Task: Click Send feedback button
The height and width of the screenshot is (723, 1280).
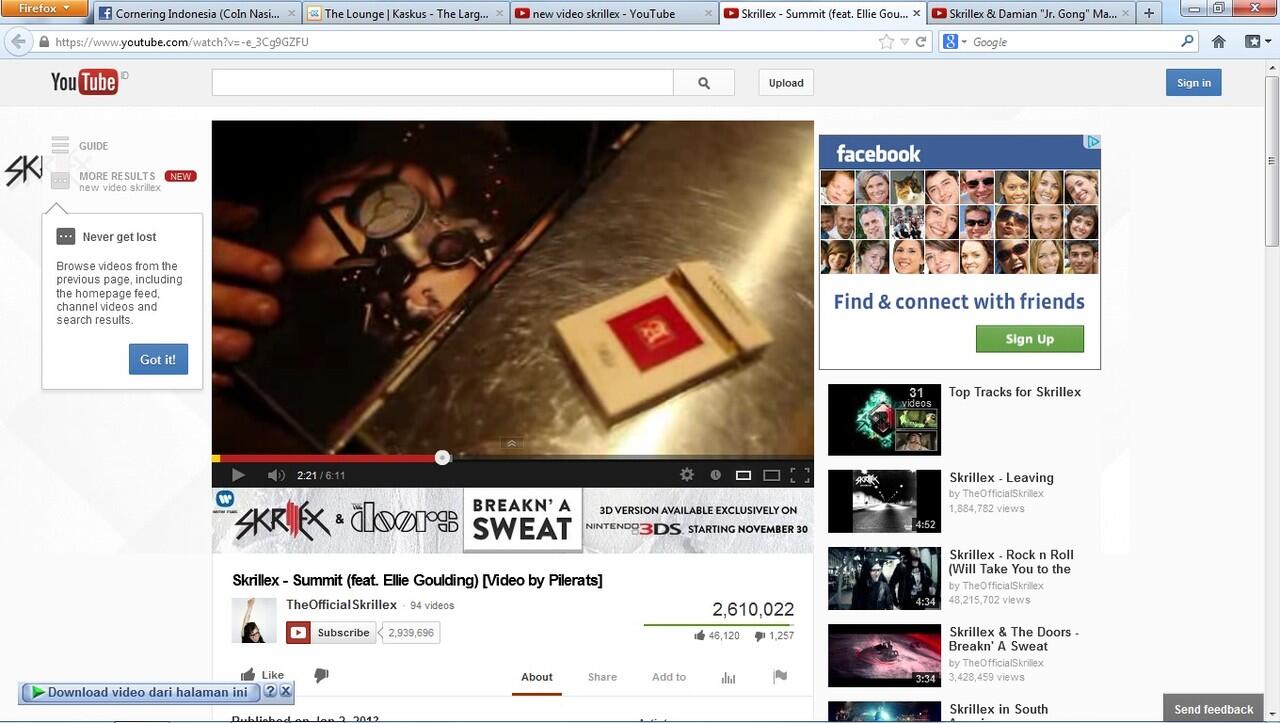Action: click(x=1214, y=709)
